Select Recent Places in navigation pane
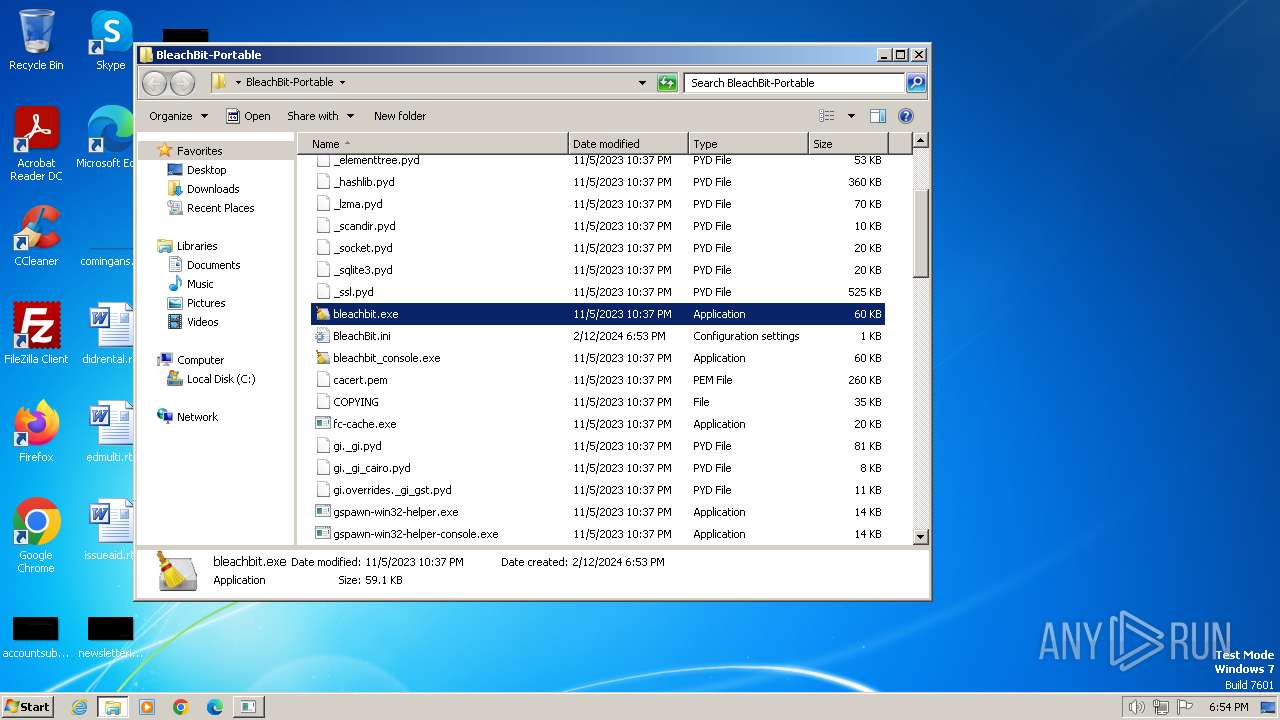1280x720 pixels. pos(221,208)
